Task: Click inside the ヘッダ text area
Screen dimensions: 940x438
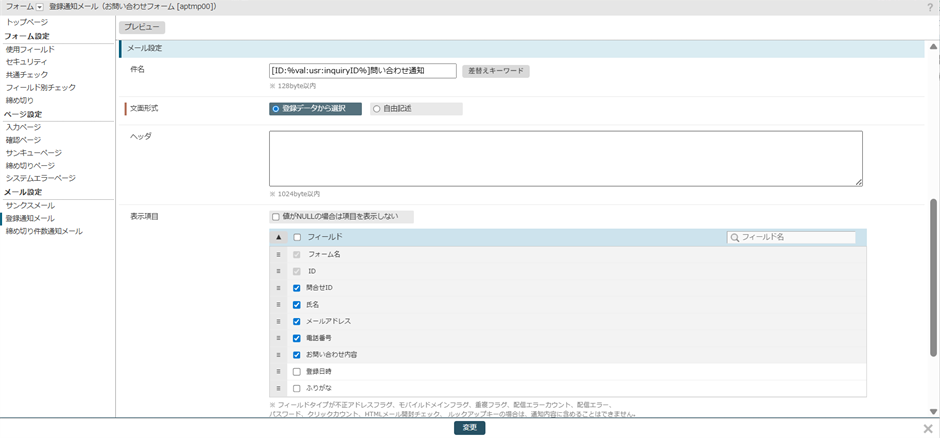Action: coord(566,159)
